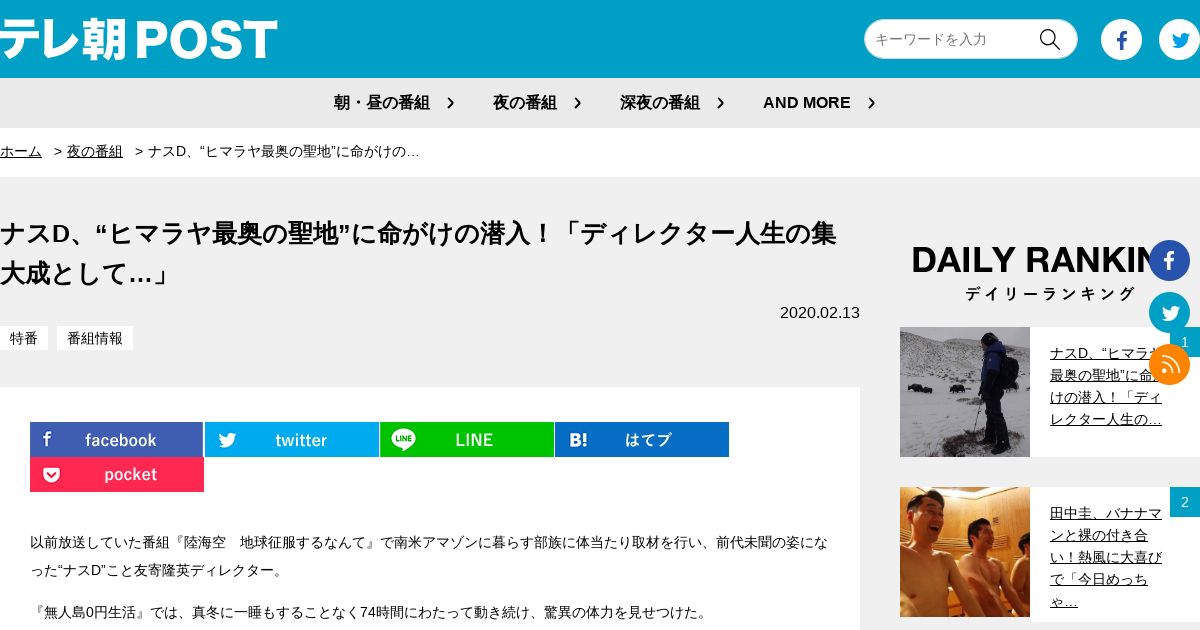Open the 夜の番組 navigation menu
This screenshot has width=1200, height=630.
[525, 103]
